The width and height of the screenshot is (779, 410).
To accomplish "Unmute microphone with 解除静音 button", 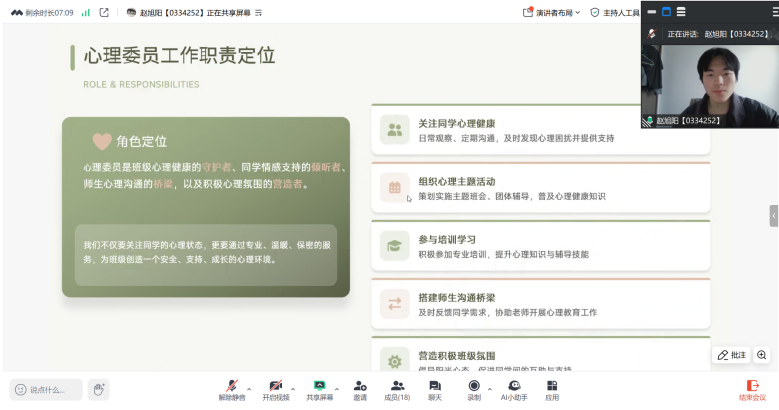I will (x=231, y=387).
